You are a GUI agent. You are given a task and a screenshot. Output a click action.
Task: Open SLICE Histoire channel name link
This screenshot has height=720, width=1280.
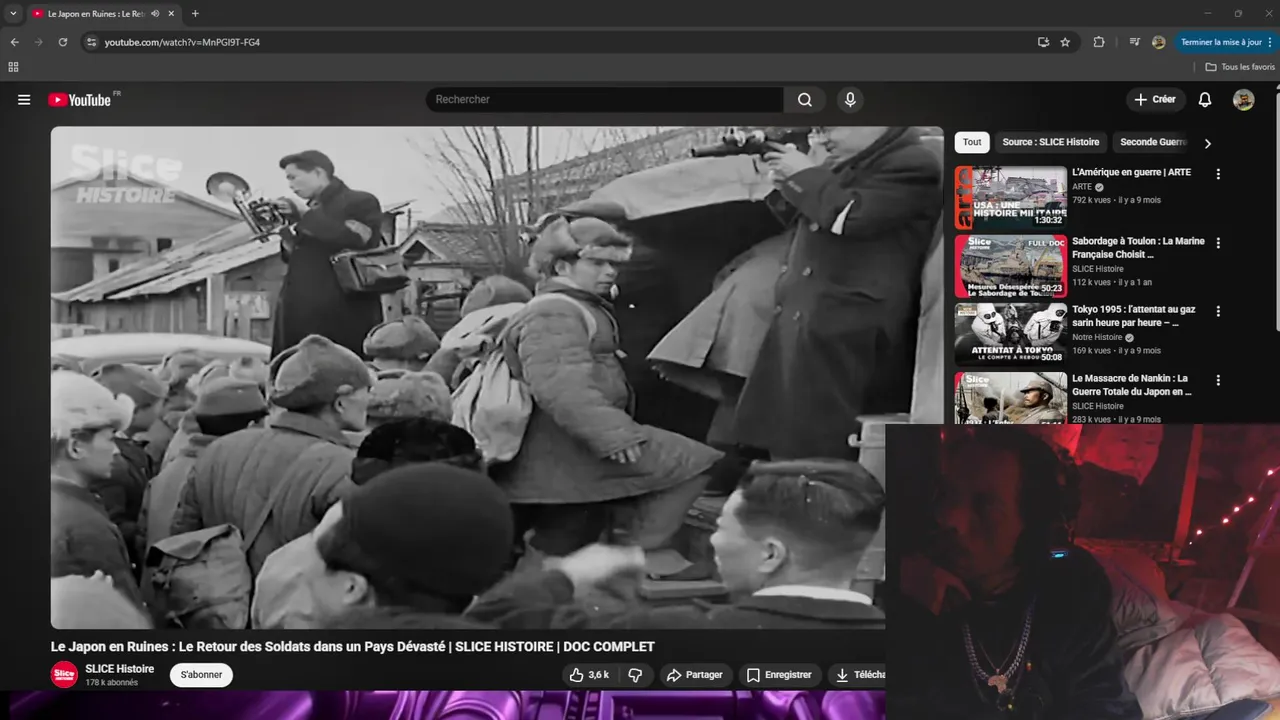point(120,669)
